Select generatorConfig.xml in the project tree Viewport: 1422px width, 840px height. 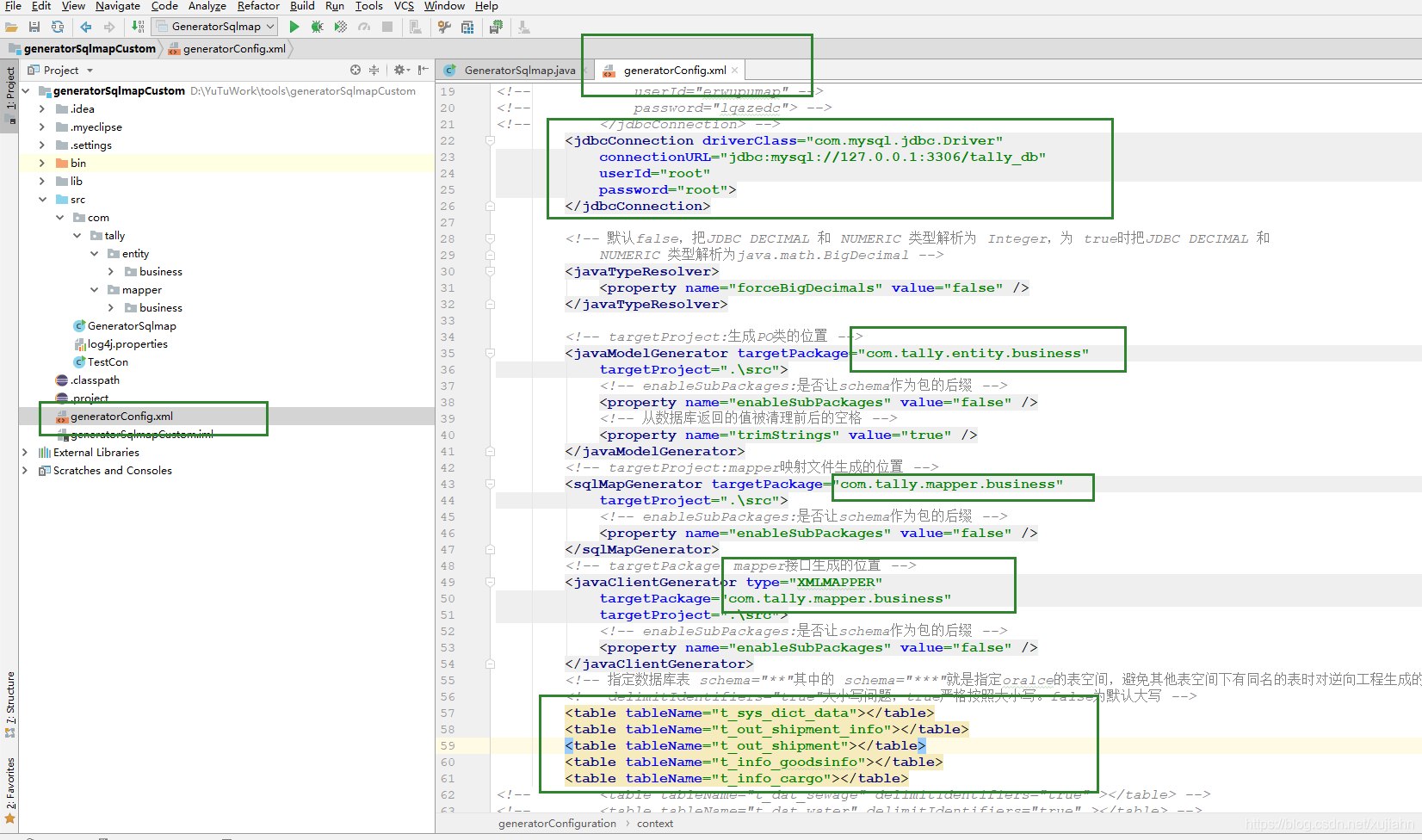pos(121,416)
